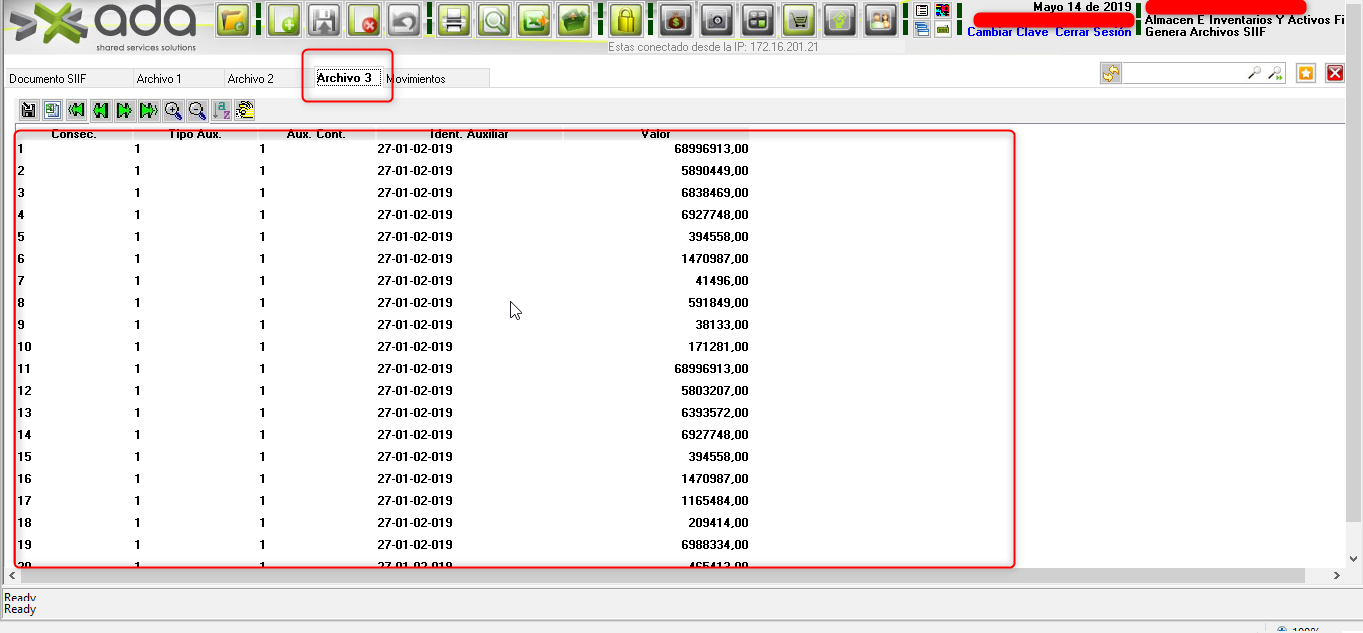Go to previous record green arrow

pos(100,110)
